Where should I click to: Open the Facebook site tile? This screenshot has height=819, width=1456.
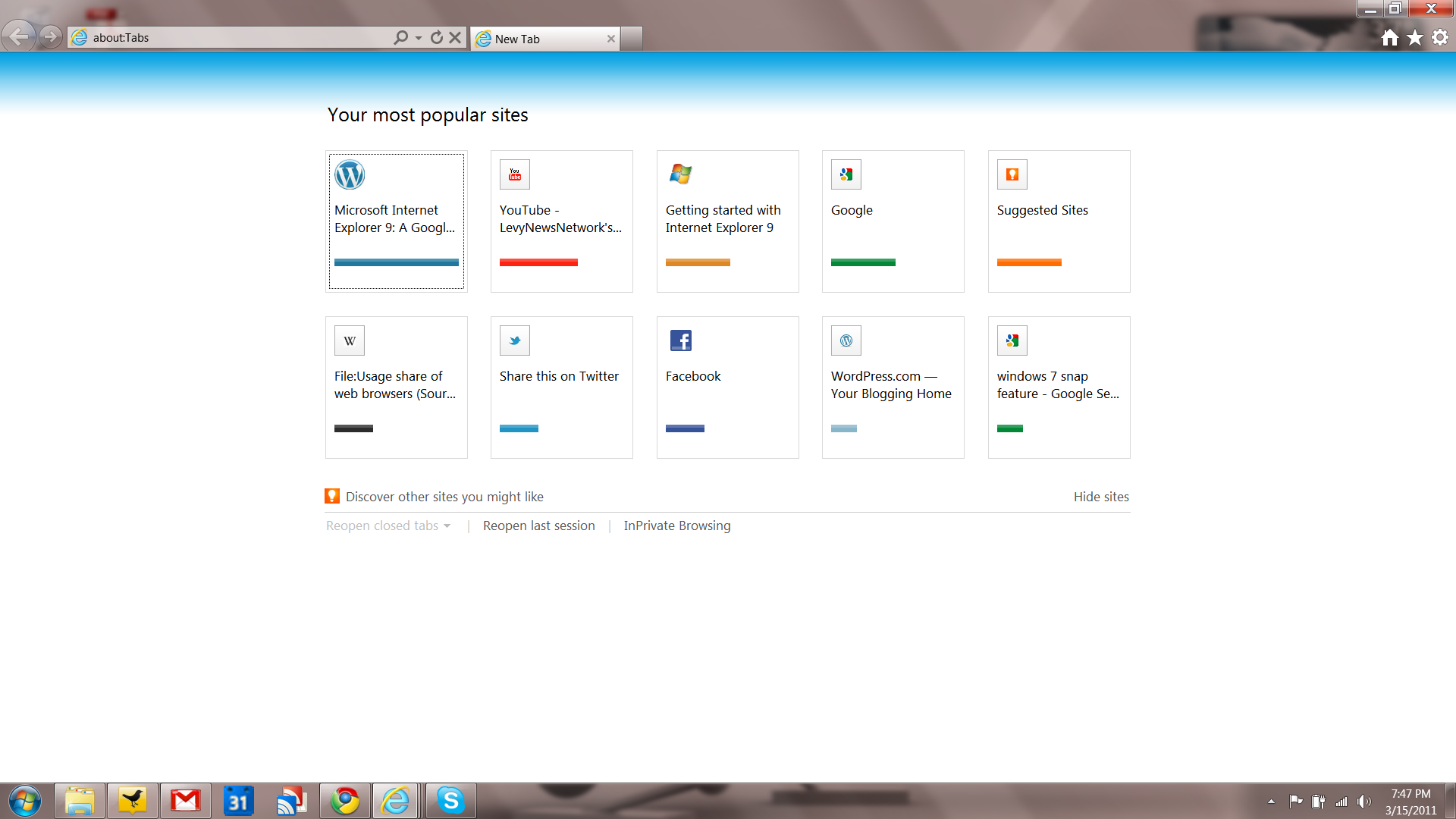click(727, 387)
